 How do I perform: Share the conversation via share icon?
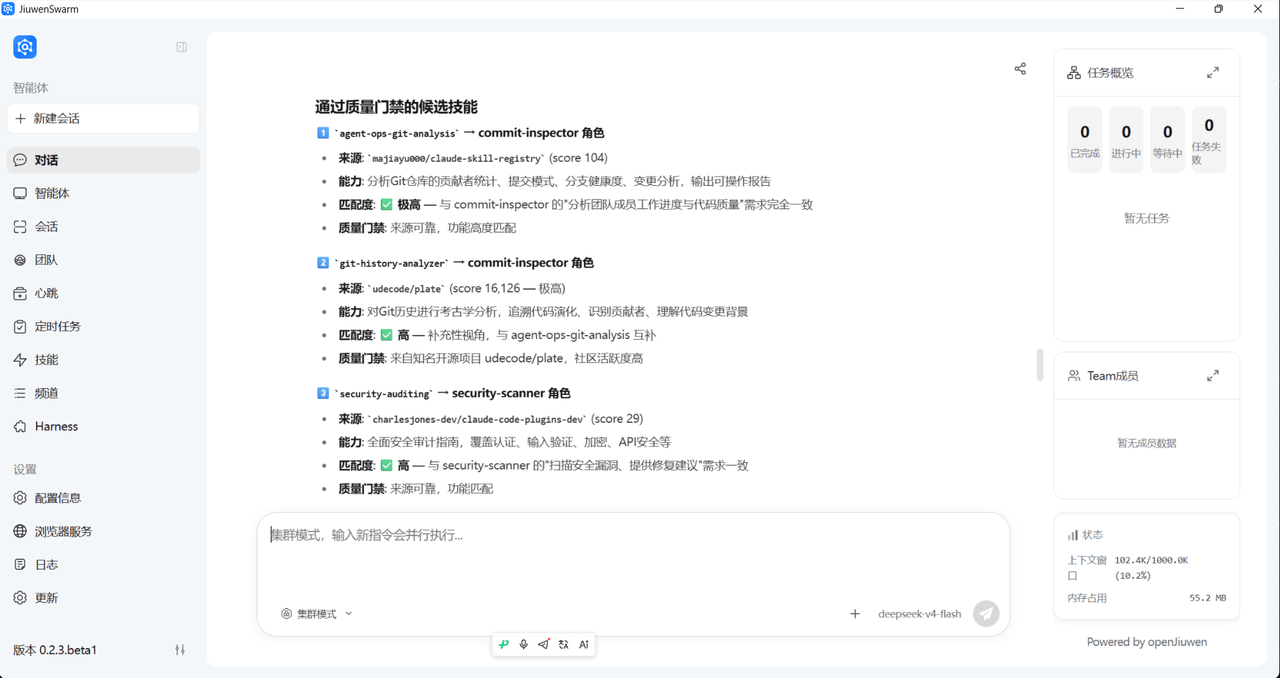click(x=1020, y=69)
